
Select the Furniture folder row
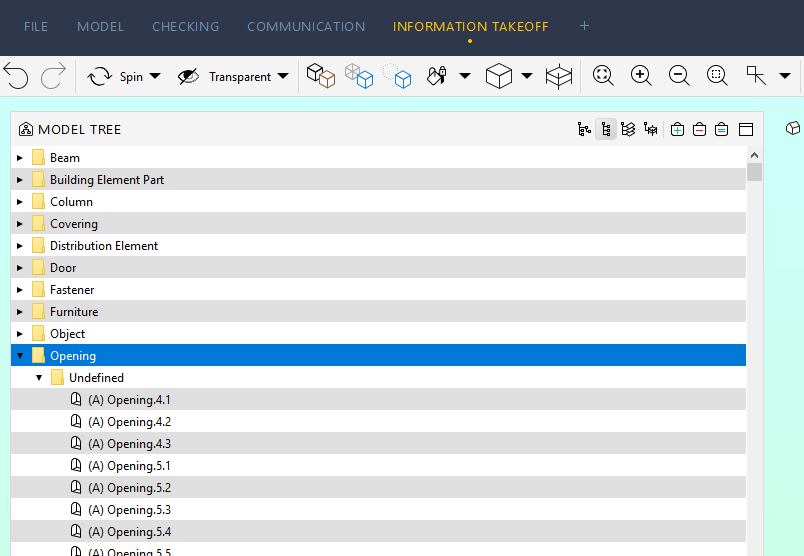pyautogui.click(x=378, y=312)
